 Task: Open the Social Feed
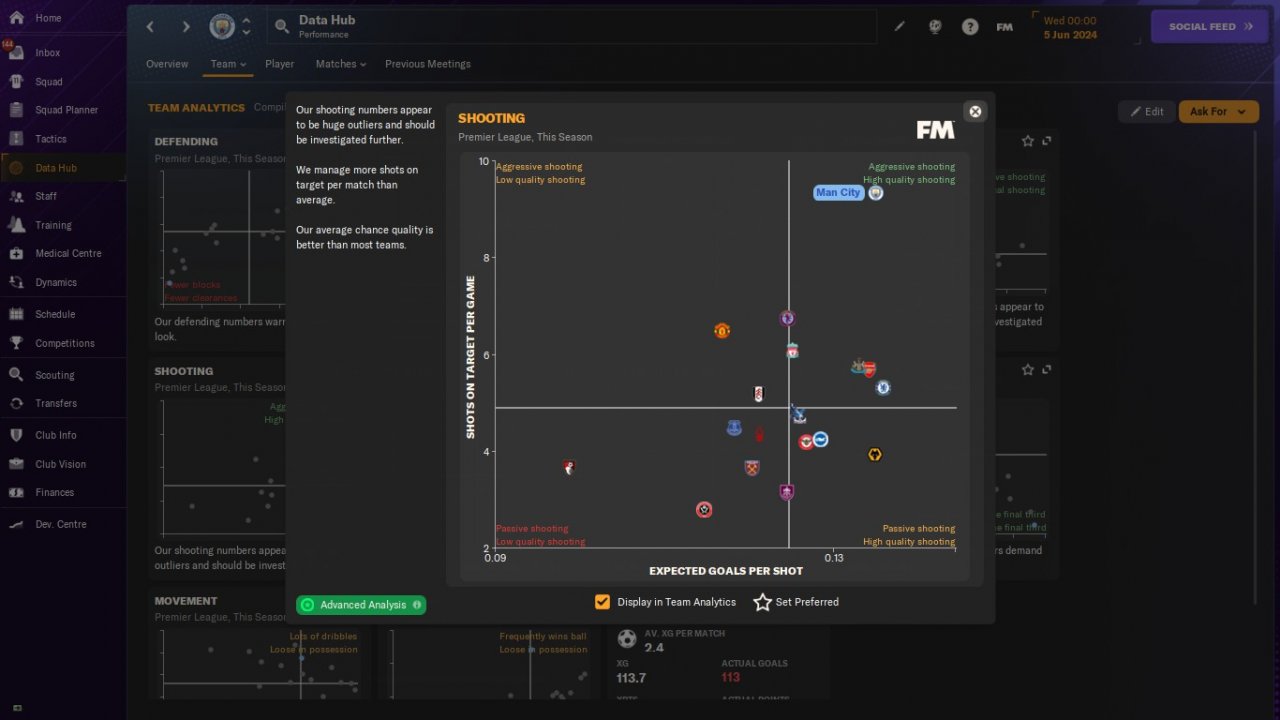click(x=1209, y=27)
